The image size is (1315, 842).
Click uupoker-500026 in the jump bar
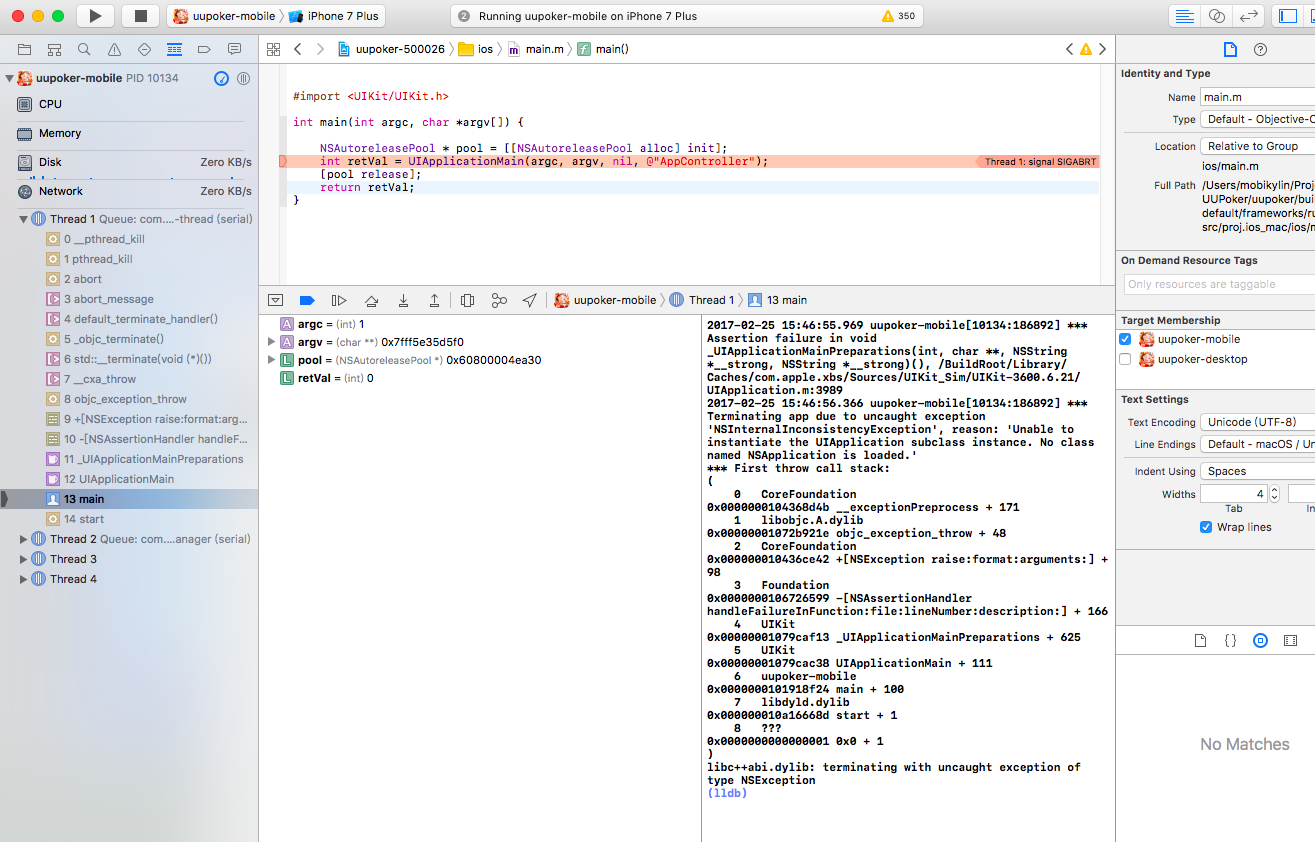click(391, 49)
